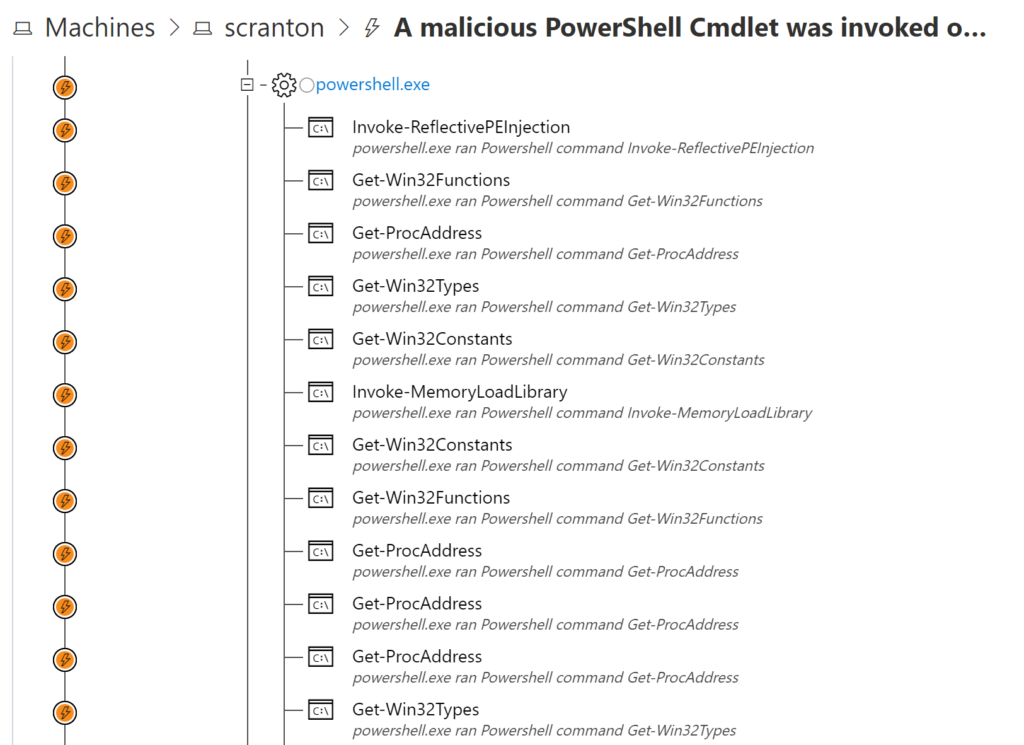The image size is (1024, 745).
Task: Select the Get-Win32Functions command entry
Action: coord(430,179)
